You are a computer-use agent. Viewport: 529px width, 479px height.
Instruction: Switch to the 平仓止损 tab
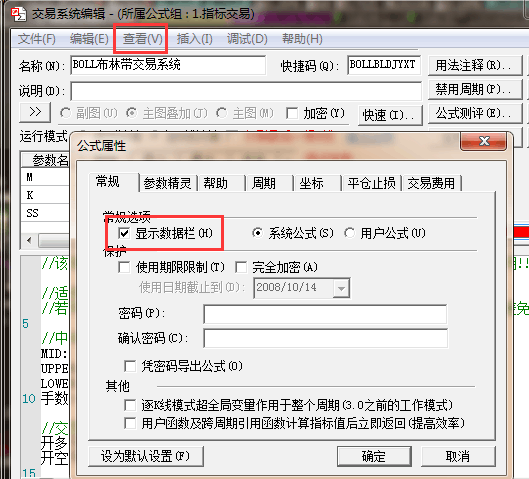(x=371, y=184)
